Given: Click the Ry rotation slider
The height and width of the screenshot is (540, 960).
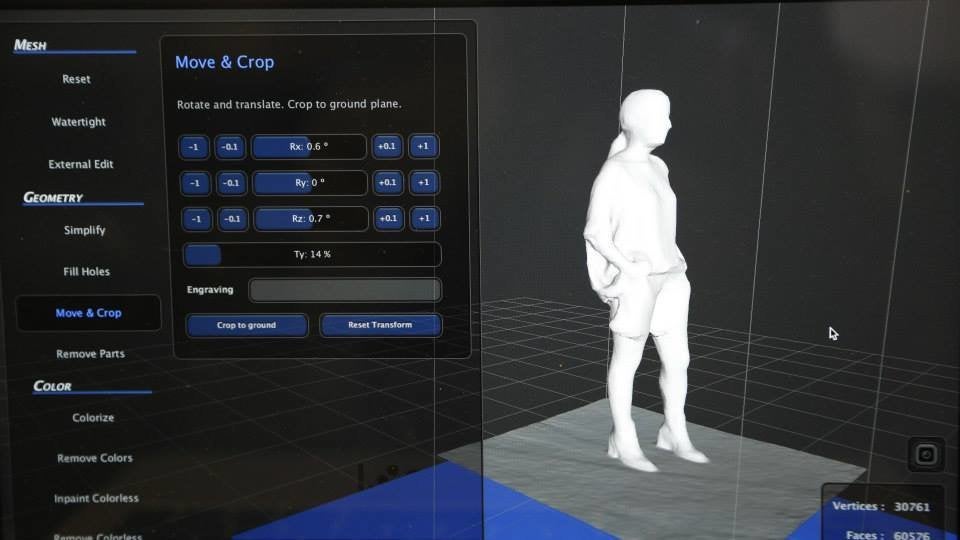Looking at the screenshot, I should coord(310,183).
